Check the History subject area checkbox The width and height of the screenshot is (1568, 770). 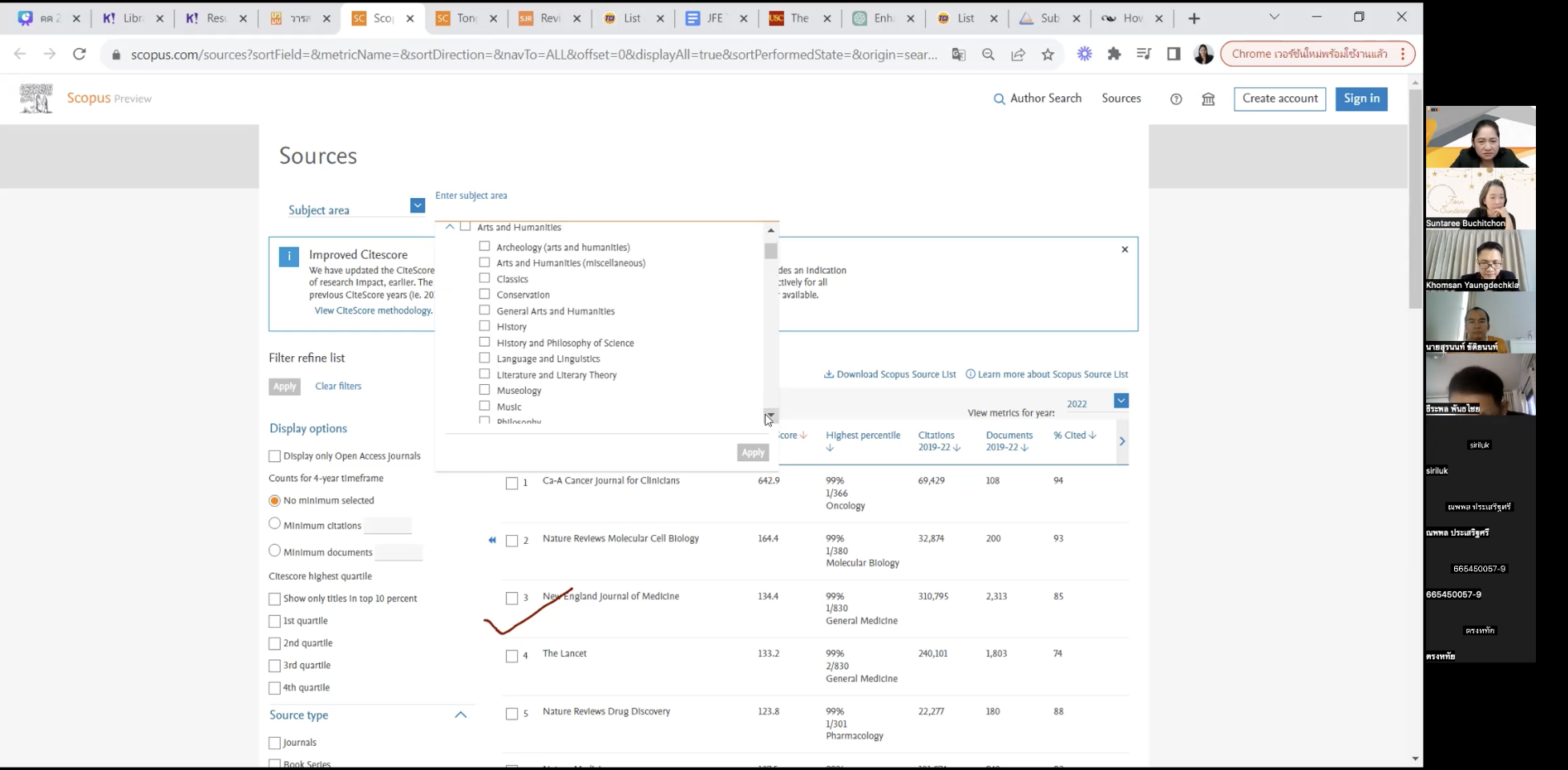pos(484,326)
